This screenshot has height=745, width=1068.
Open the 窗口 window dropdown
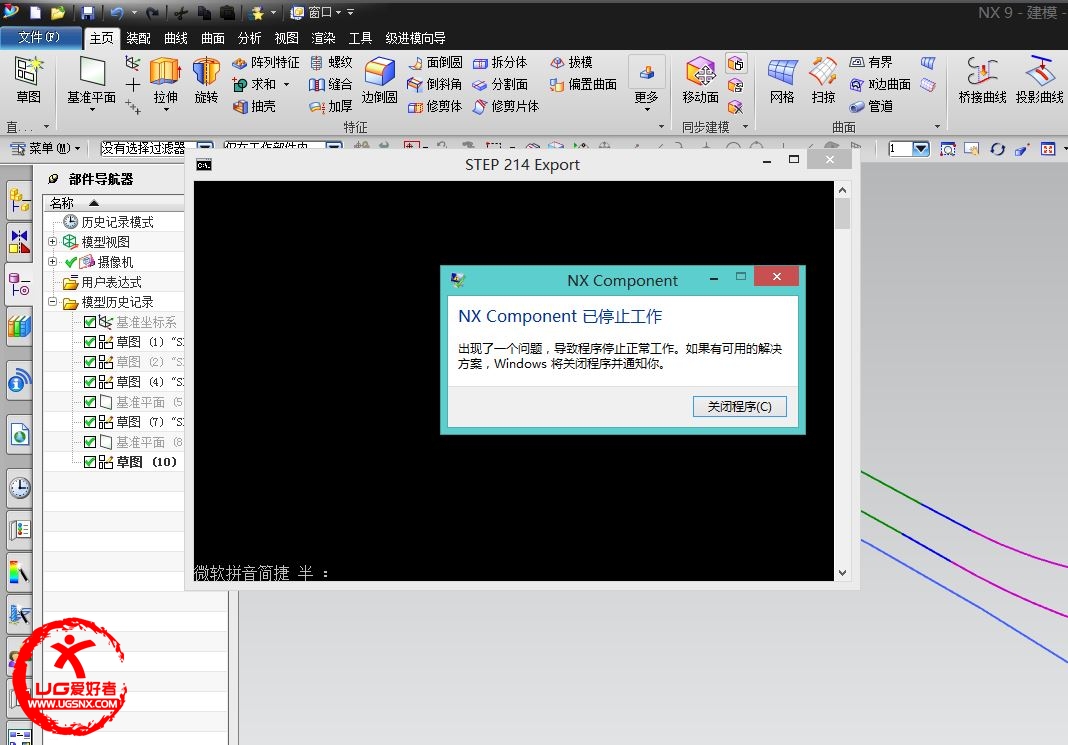(316, 12)
